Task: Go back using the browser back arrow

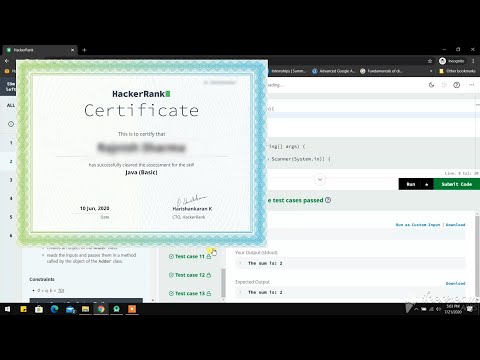Action: coord(7,61)
